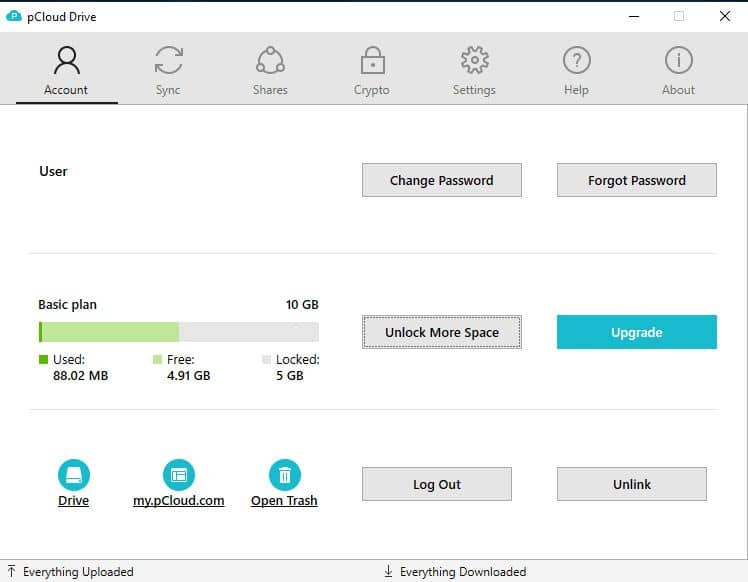Click the '88.02 MB' used value
Viewport: 748px width, 582px height.
(81, 375)
